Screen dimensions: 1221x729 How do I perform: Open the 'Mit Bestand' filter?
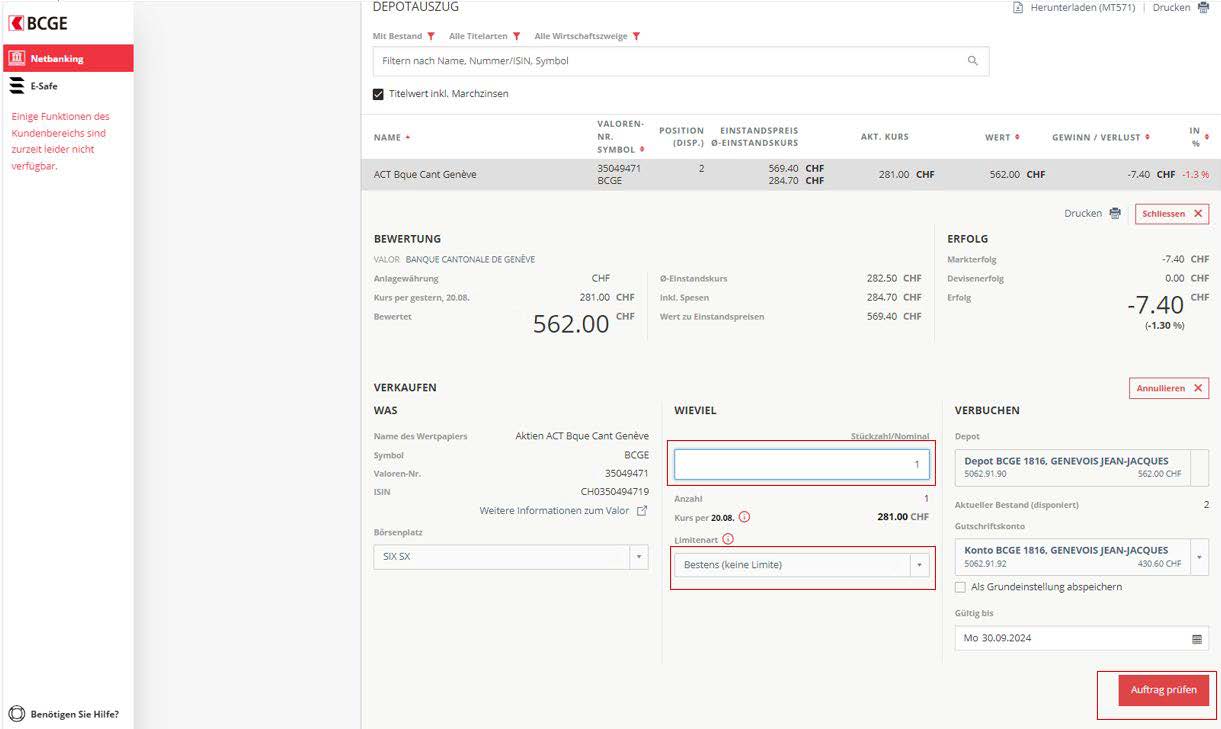pos(404,36)
